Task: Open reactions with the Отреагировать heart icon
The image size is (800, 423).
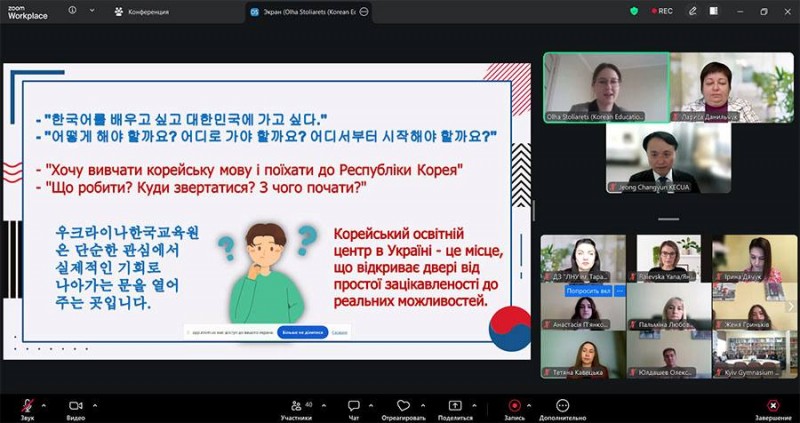Action: [x=403, y=406]
